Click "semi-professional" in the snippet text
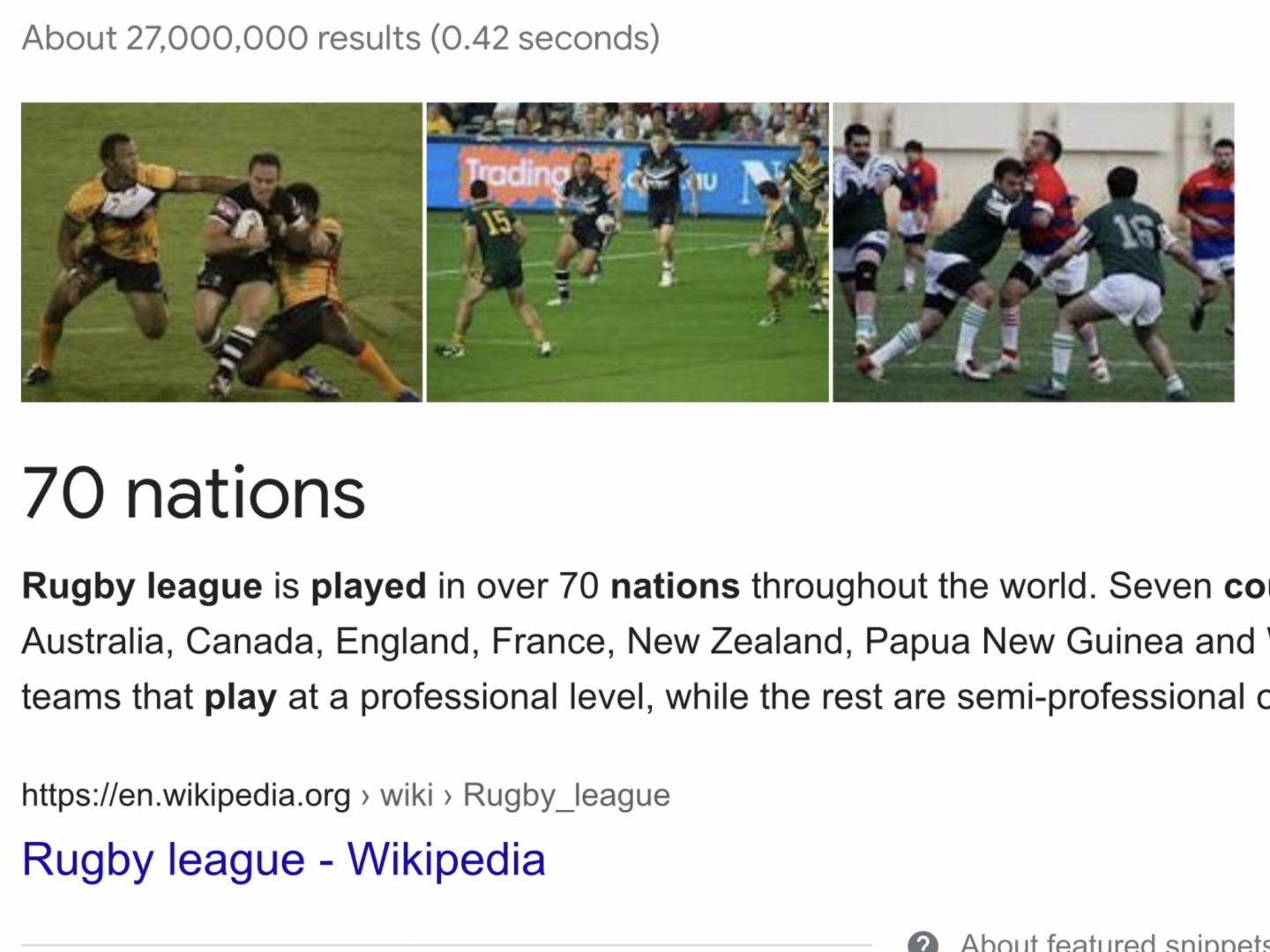1270x952 pixels. [1101, 697]
